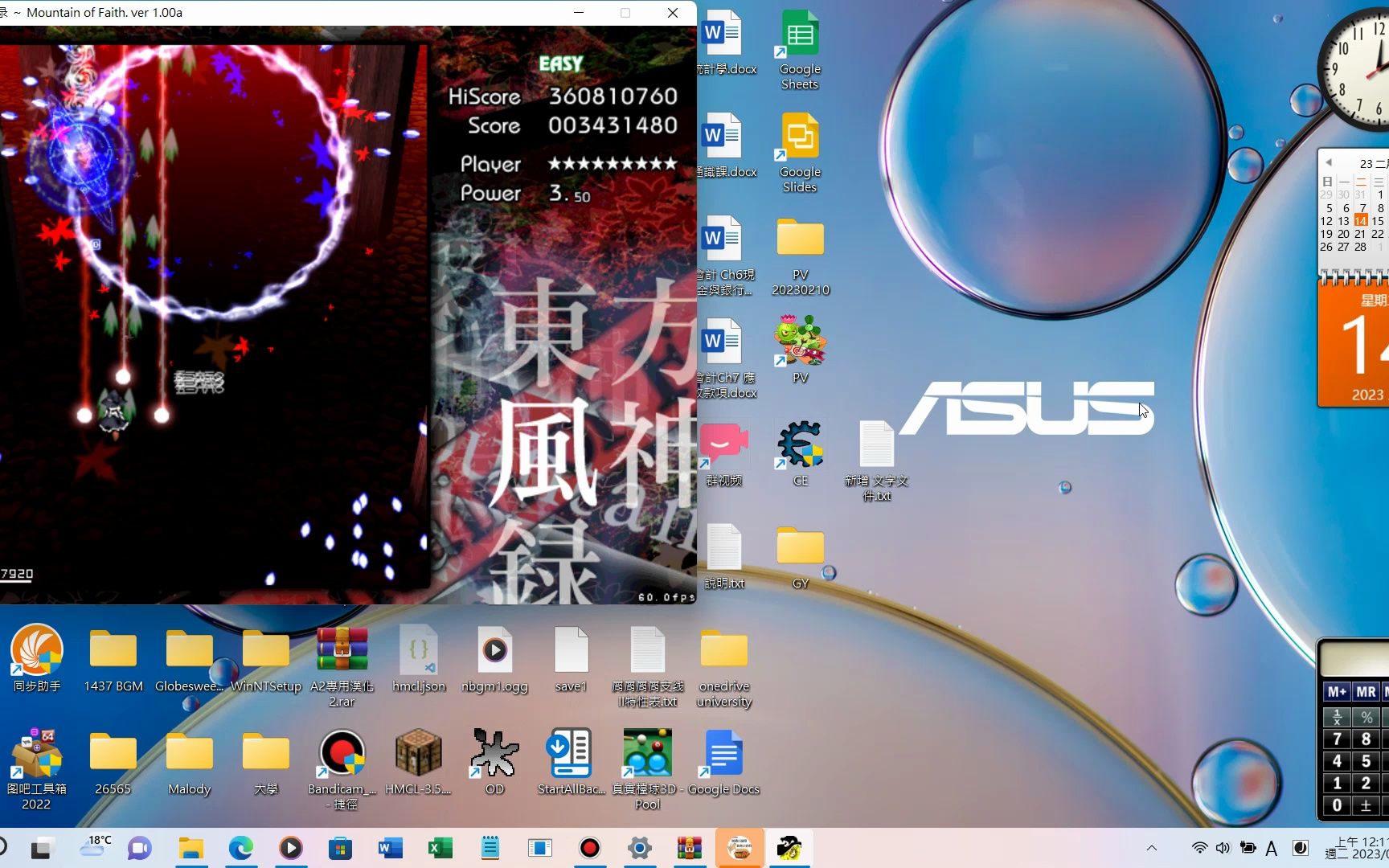Click the M+ key on calculator gadget

[x=1337, y=692]
